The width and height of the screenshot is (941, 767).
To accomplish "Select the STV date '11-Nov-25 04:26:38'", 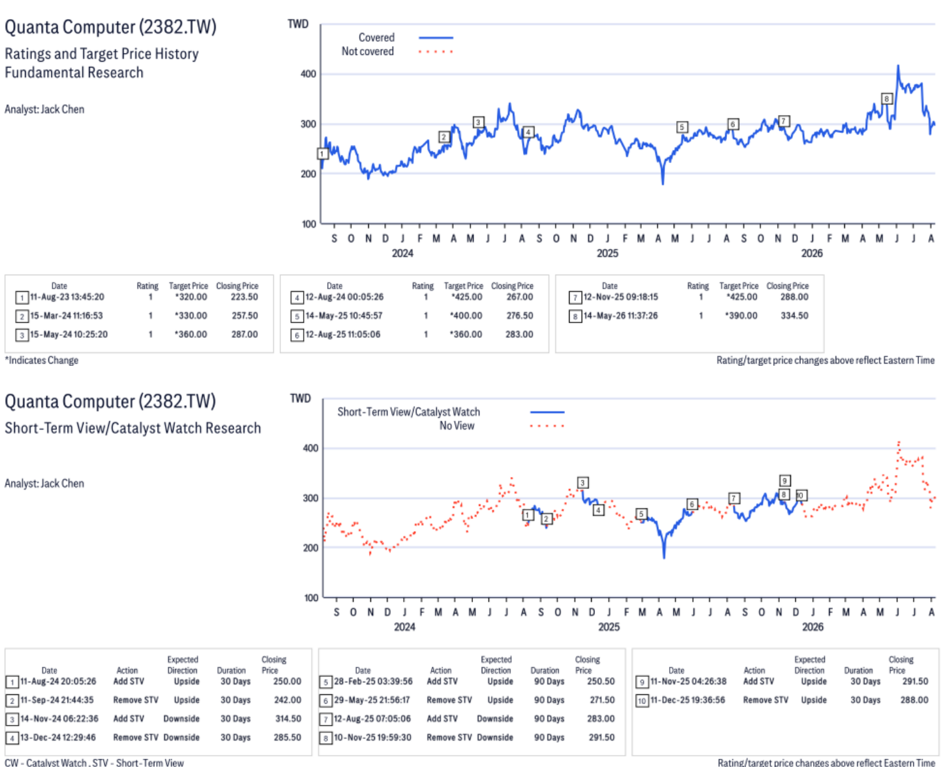I will [688, 682].
